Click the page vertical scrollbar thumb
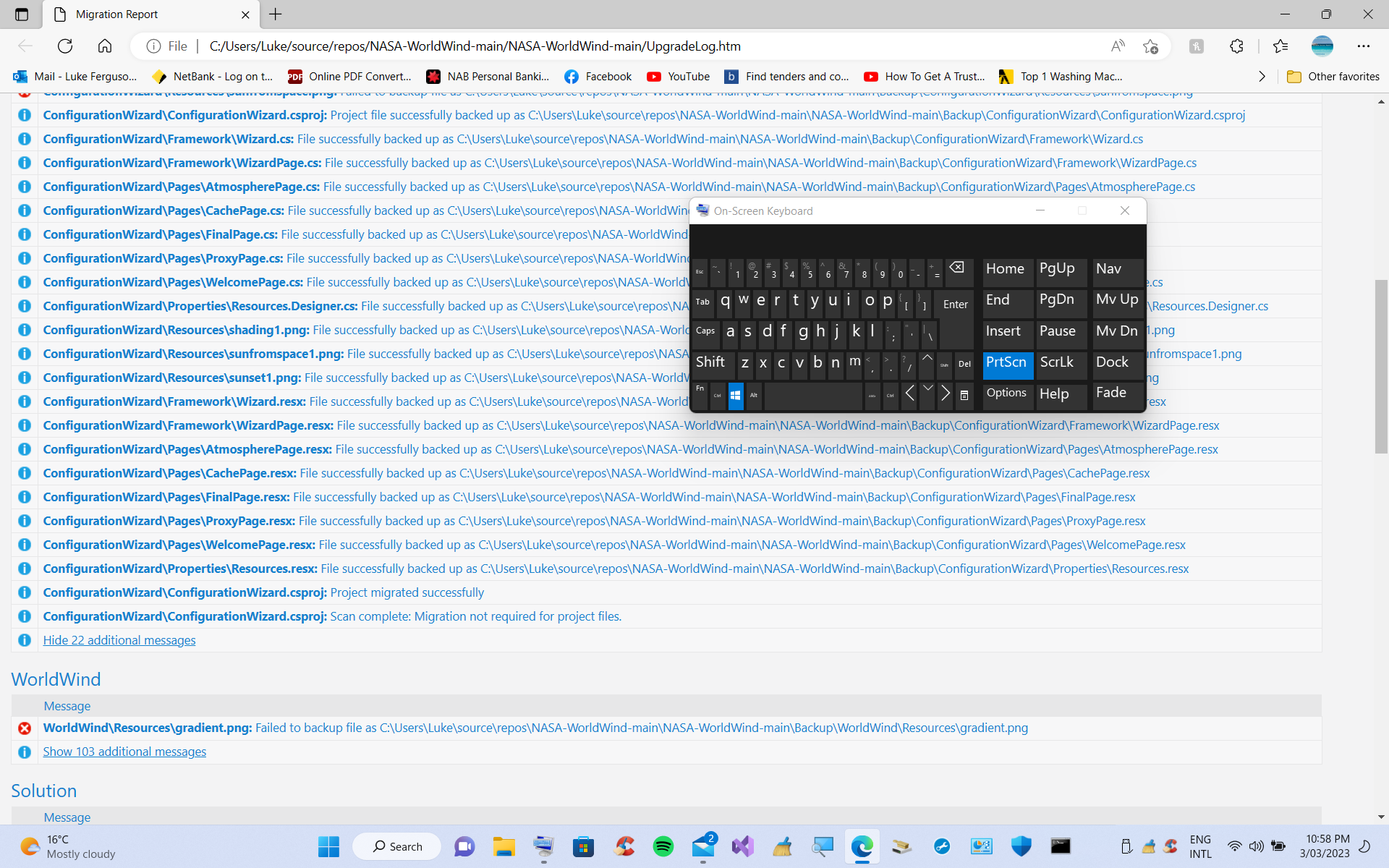This screenshot has width=1389, height=868. pos(1381,366)
